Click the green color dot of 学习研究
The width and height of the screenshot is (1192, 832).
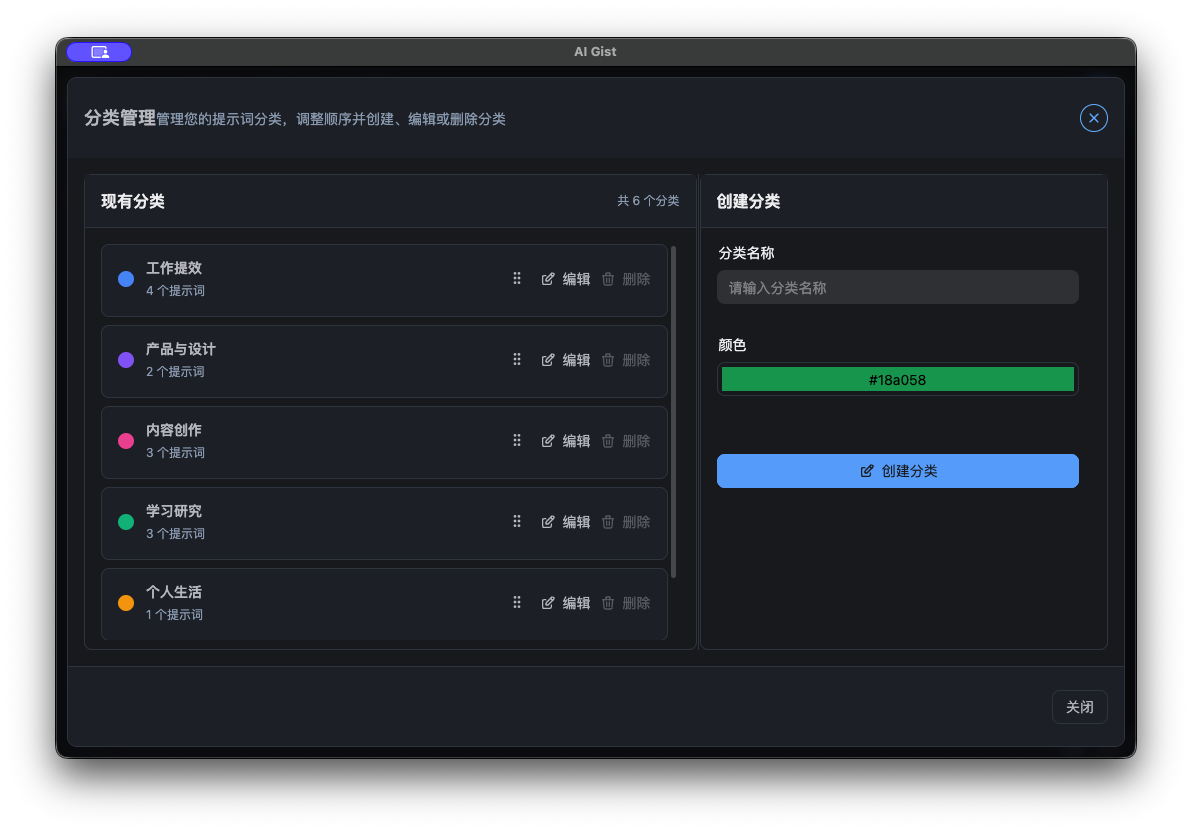(126, 522)
